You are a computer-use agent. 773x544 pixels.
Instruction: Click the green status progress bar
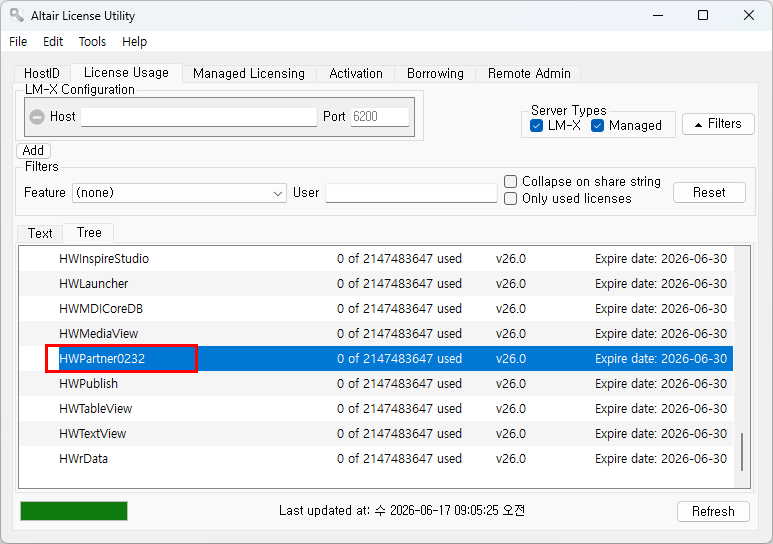74,511
